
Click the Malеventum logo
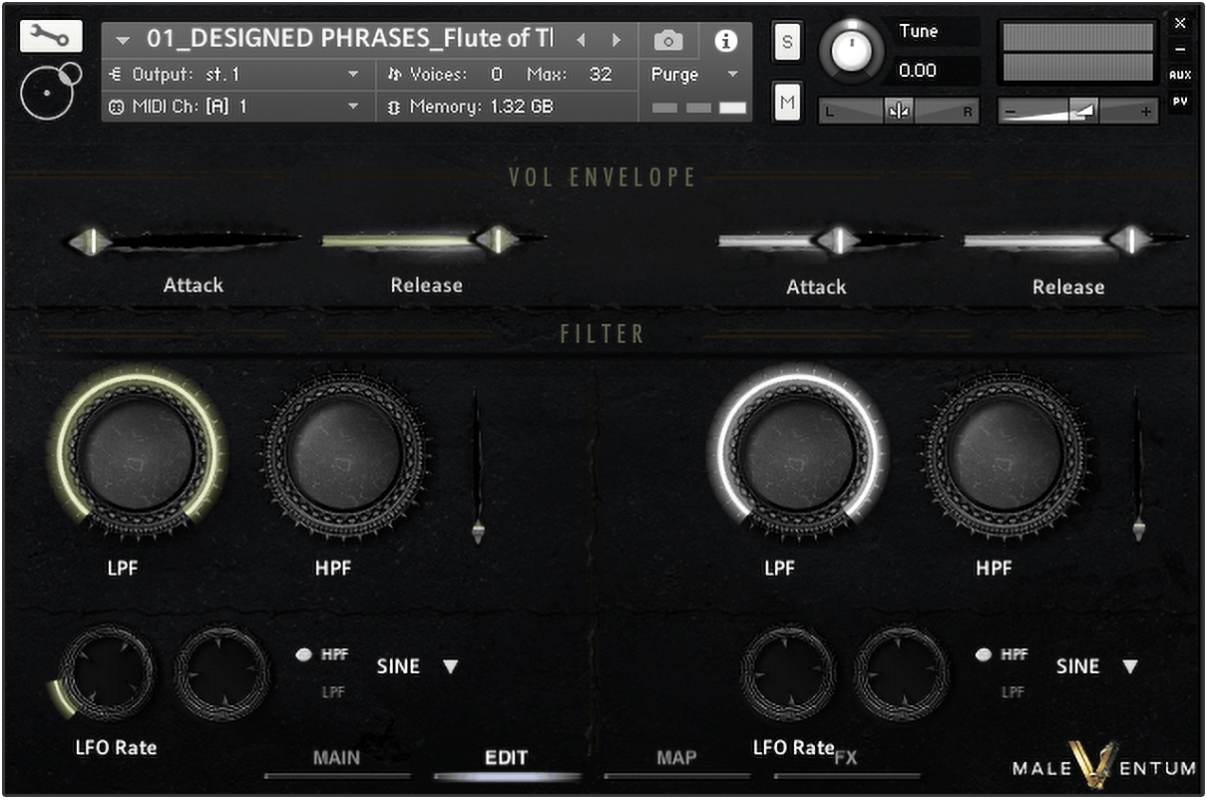click(1103, 767)
